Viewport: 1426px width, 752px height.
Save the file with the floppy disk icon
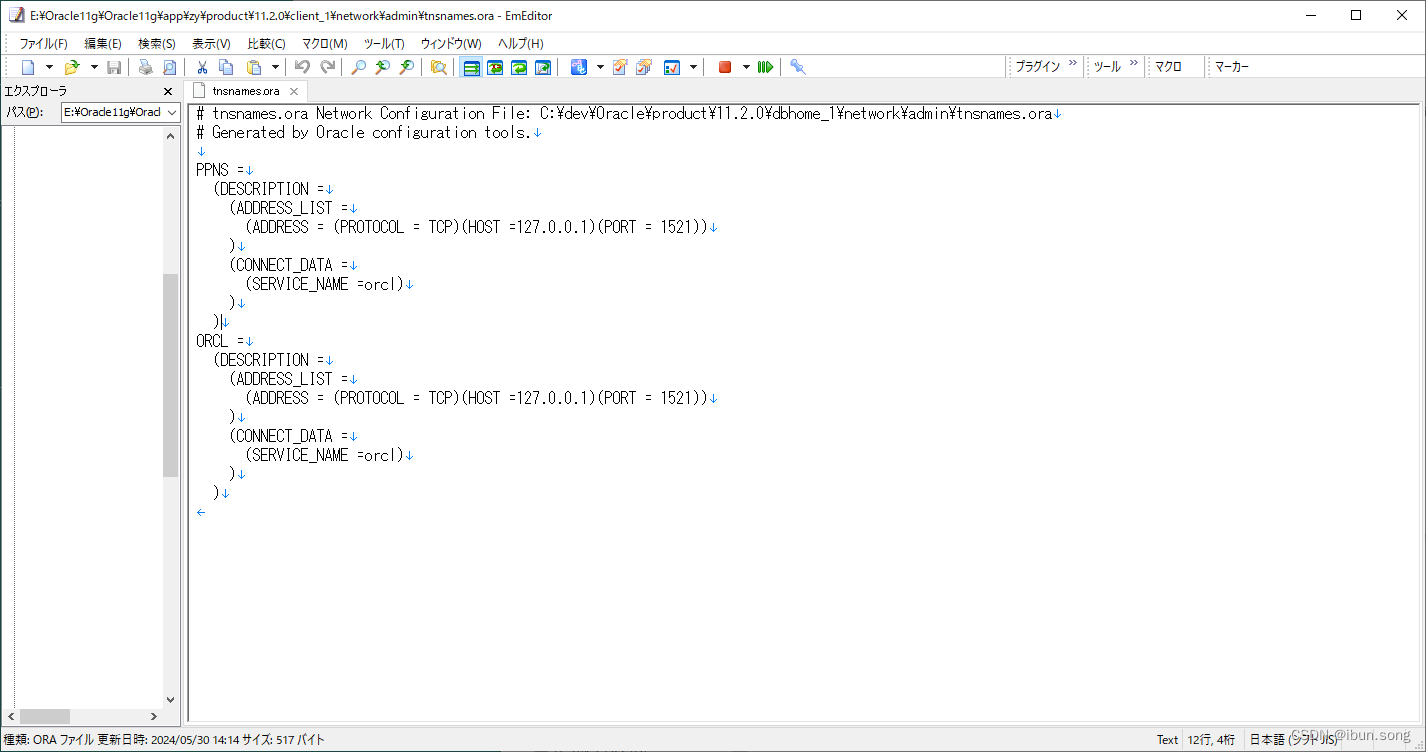[x=114, y=67]
